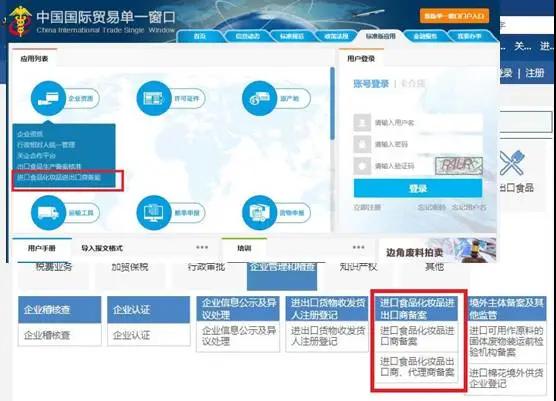This screenshot has height=401, width=556.
Task: Open 行政相对人统一管理 in the dropdown
Action: pos(46,145)
